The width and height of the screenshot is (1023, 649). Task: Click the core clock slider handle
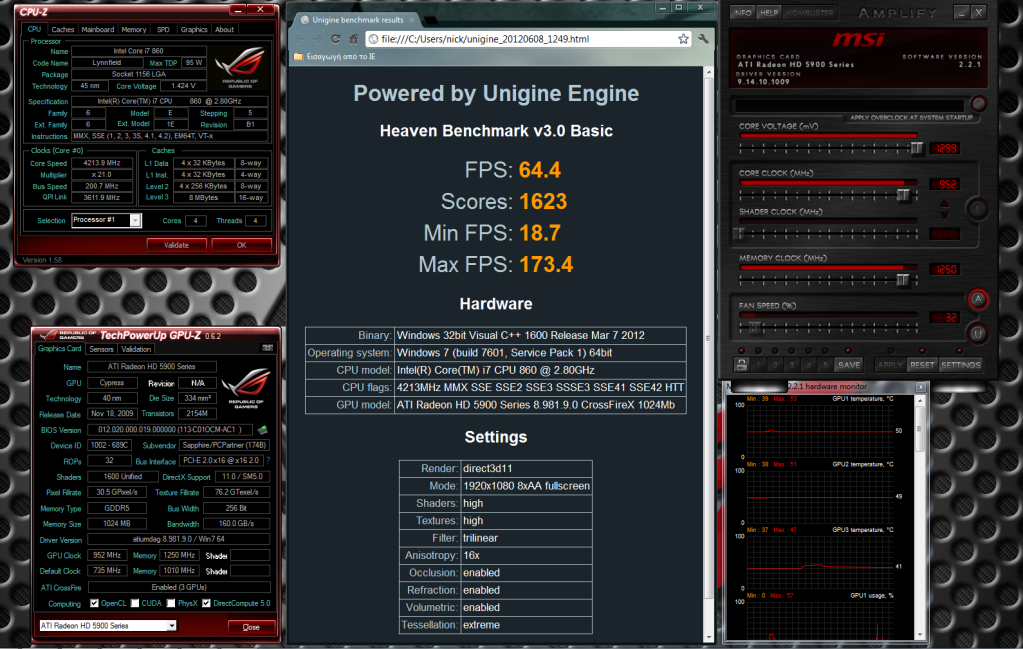(903, 194)
